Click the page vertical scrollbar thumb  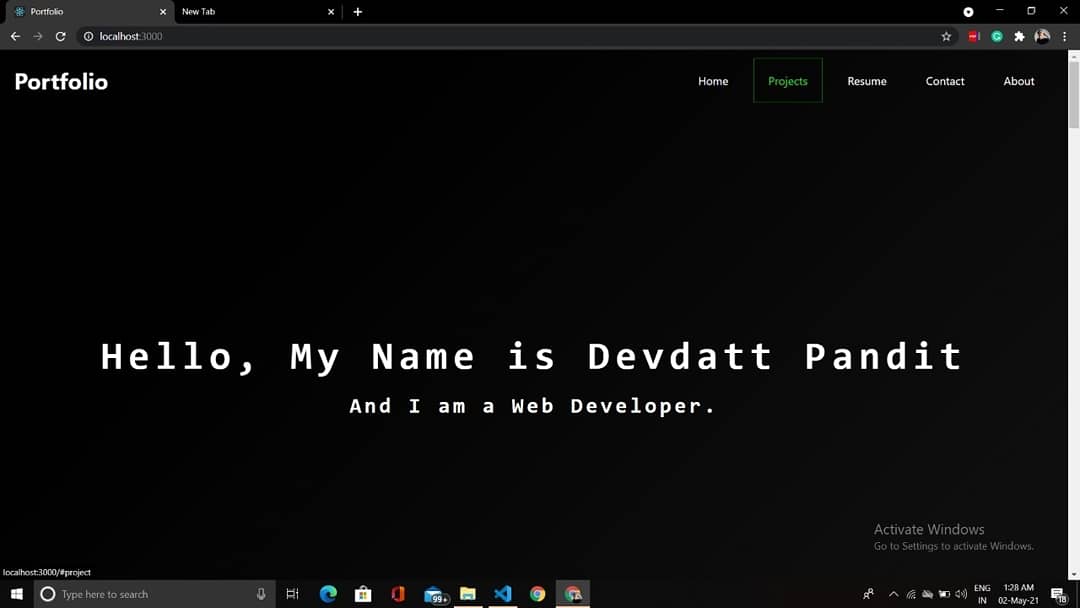point(1074,94)
